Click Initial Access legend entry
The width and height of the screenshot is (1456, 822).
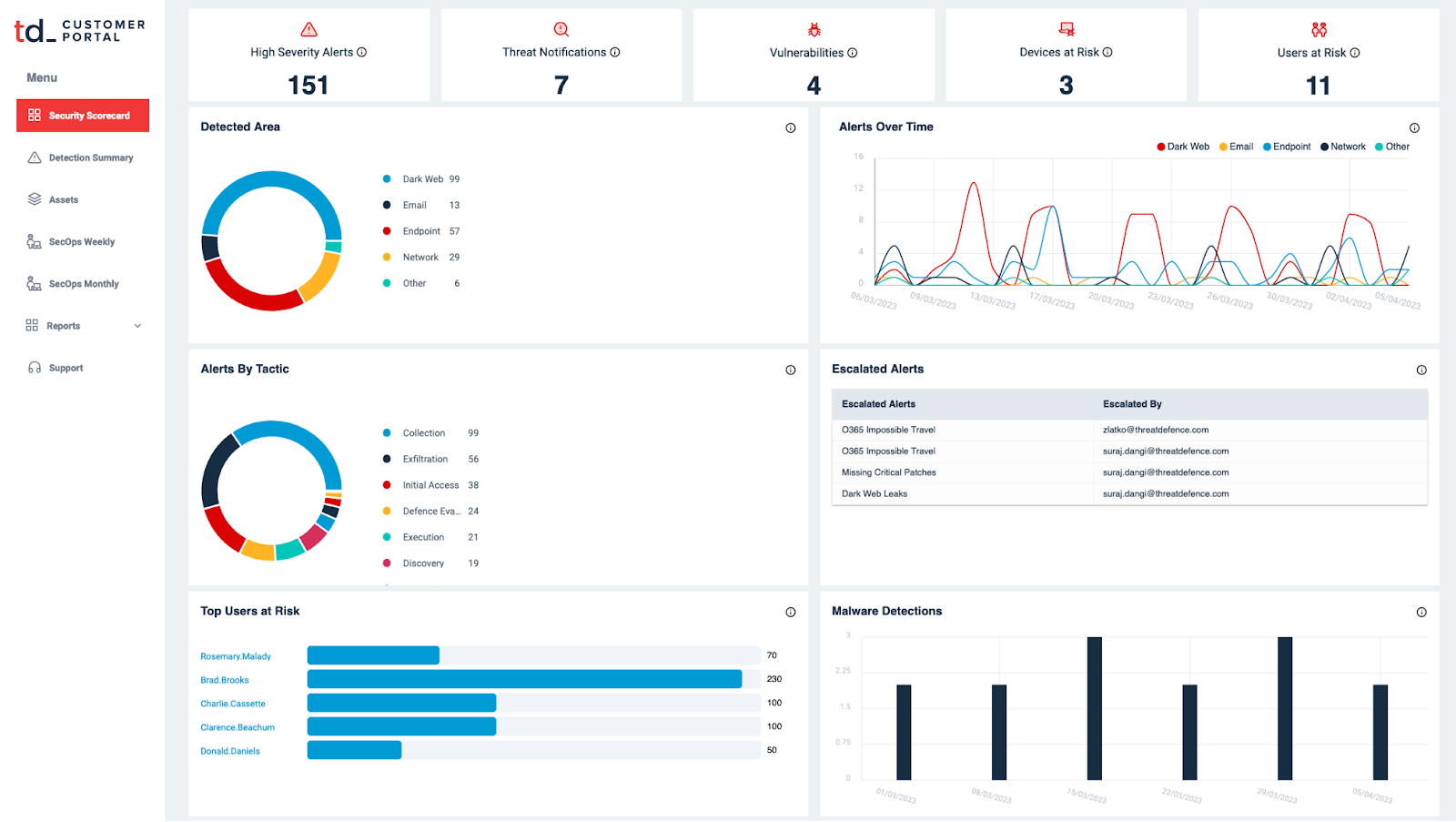click(430, 485)
